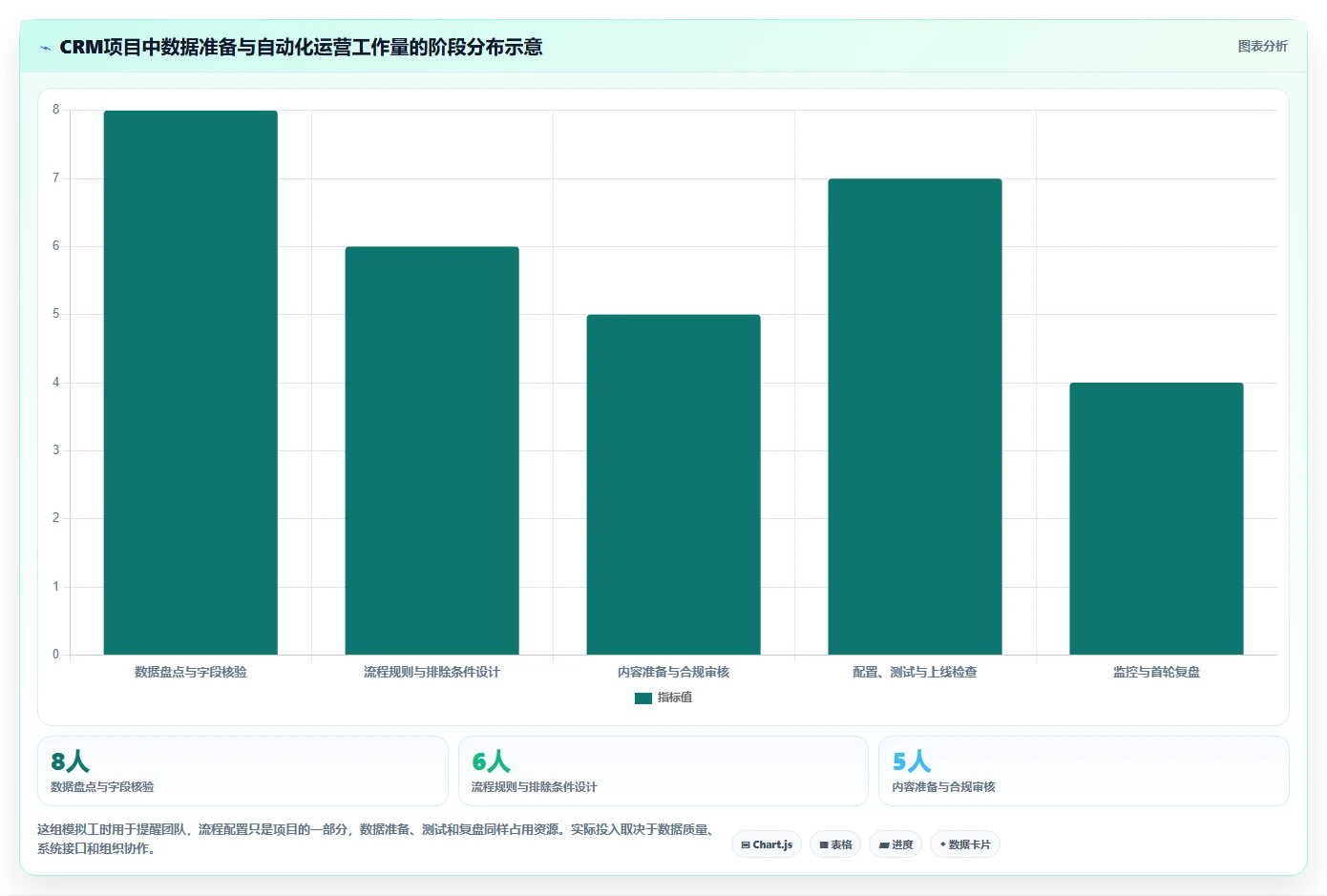Click the 进度 tag
The image size is (1327, 896).
pos(895,844)
